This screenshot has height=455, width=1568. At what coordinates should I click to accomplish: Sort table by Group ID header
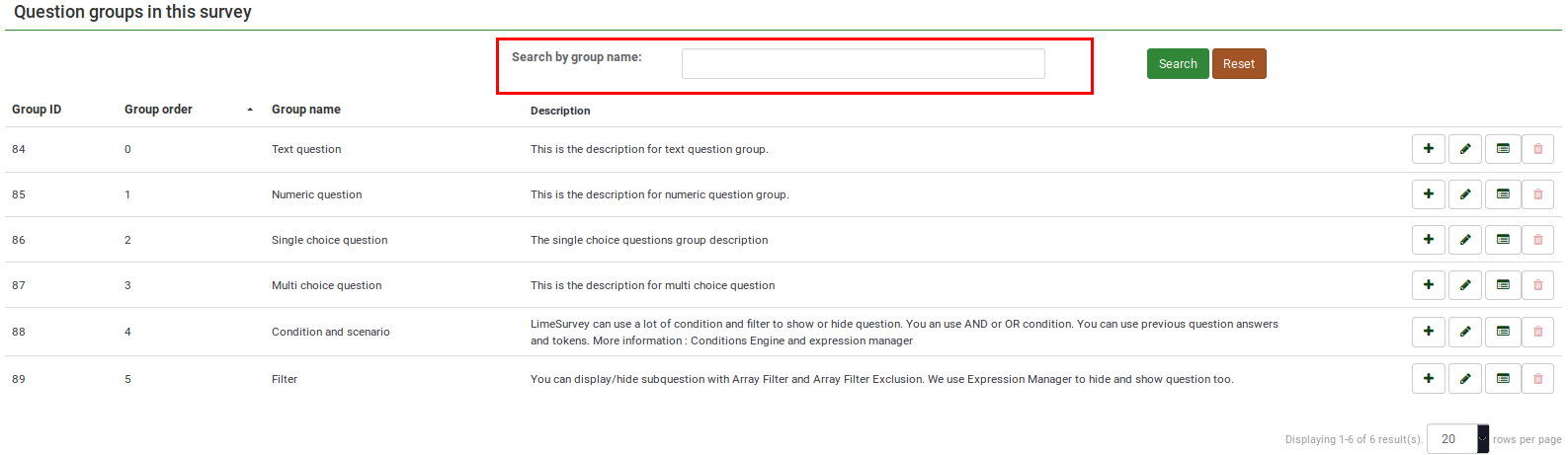point(37,110)
